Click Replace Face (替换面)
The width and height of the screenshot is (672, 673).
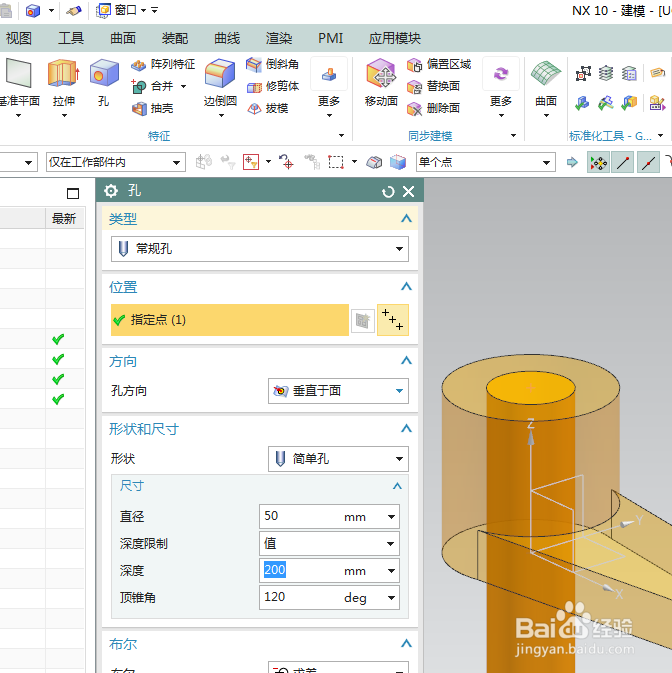click(x=433, y=86)
